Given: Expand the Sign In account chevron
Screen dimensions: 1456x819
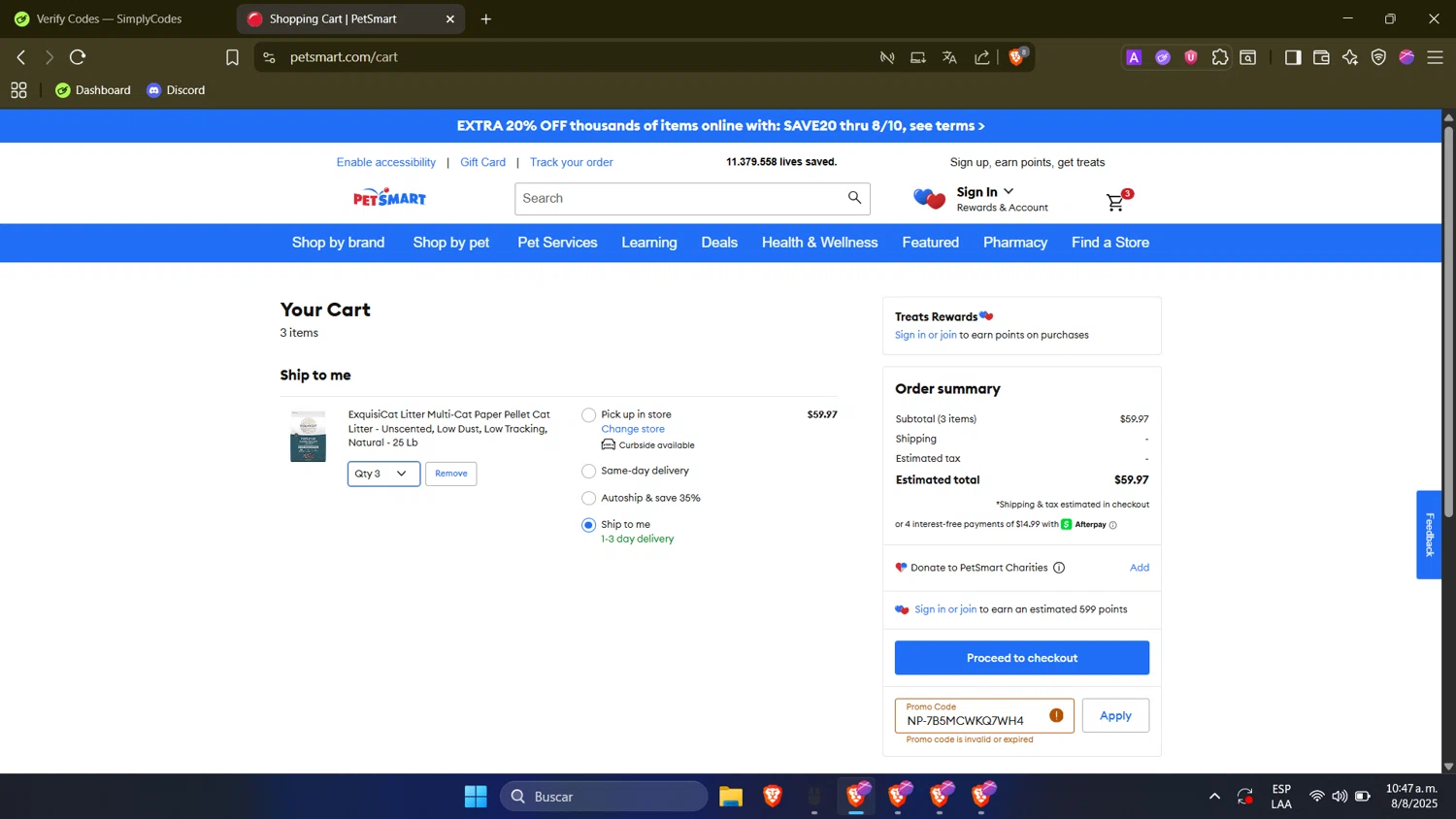Looking at the screenshot, I should (1009, 191).
